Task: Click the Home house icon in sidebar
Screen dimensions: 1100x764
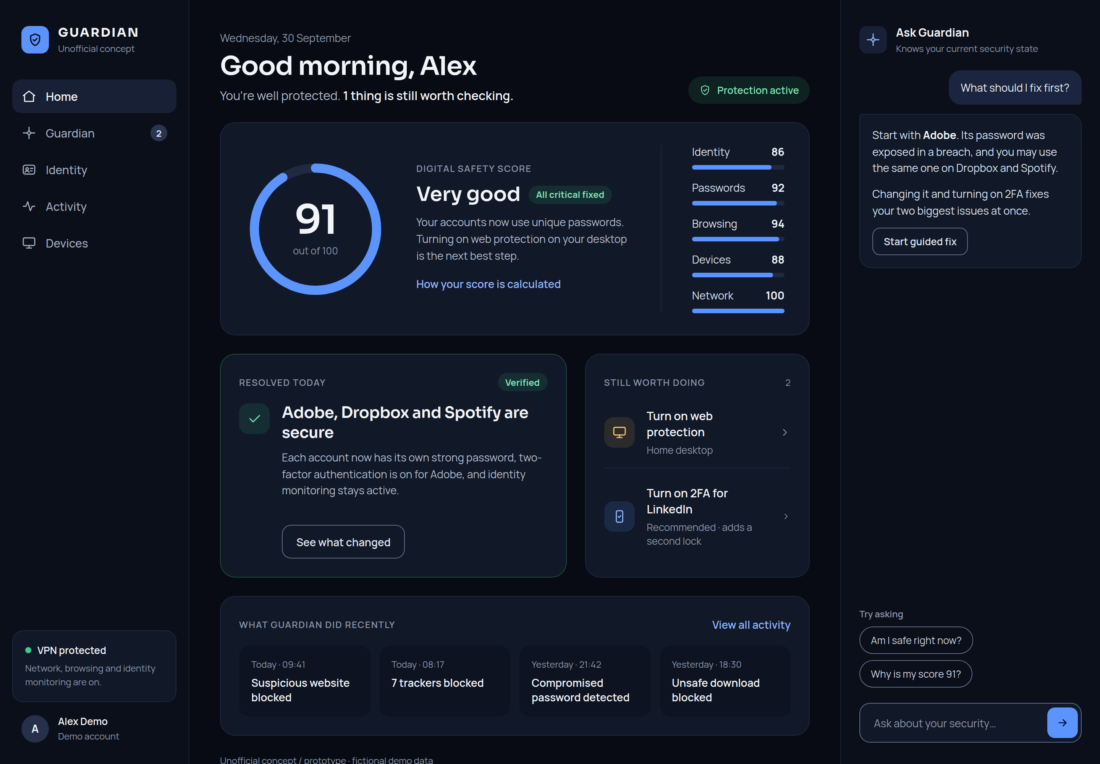Action: point(29,96)
